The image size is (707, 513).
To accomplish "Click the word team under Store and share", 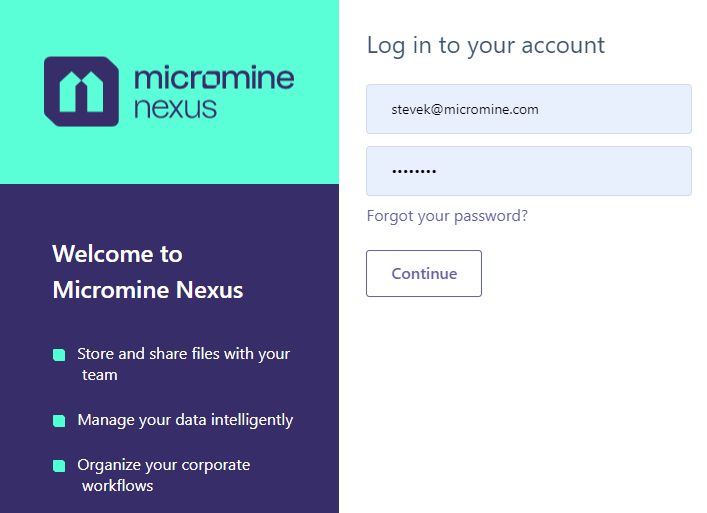I will (100, 375).
